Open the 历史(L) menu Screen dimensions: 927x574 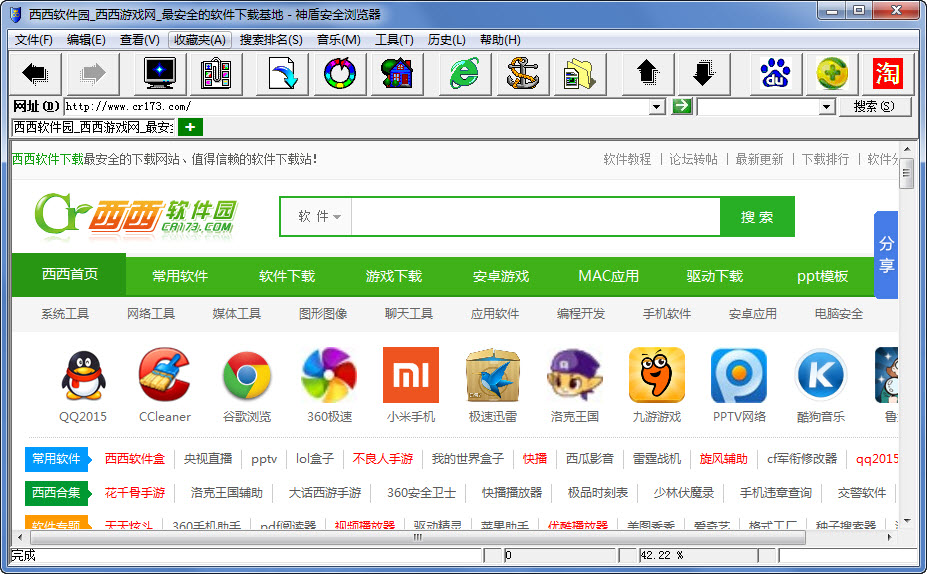(x=447, y=40)
